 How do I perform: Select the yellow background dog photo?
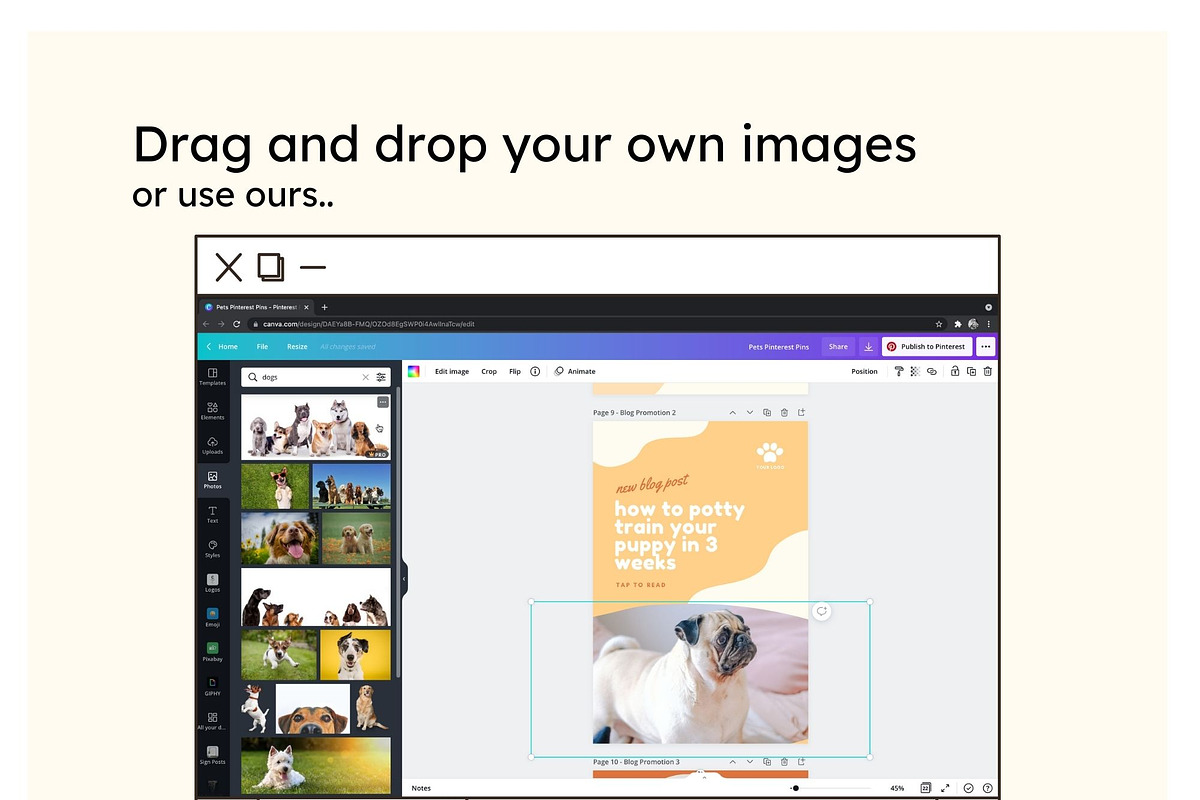tap(355, 654)
